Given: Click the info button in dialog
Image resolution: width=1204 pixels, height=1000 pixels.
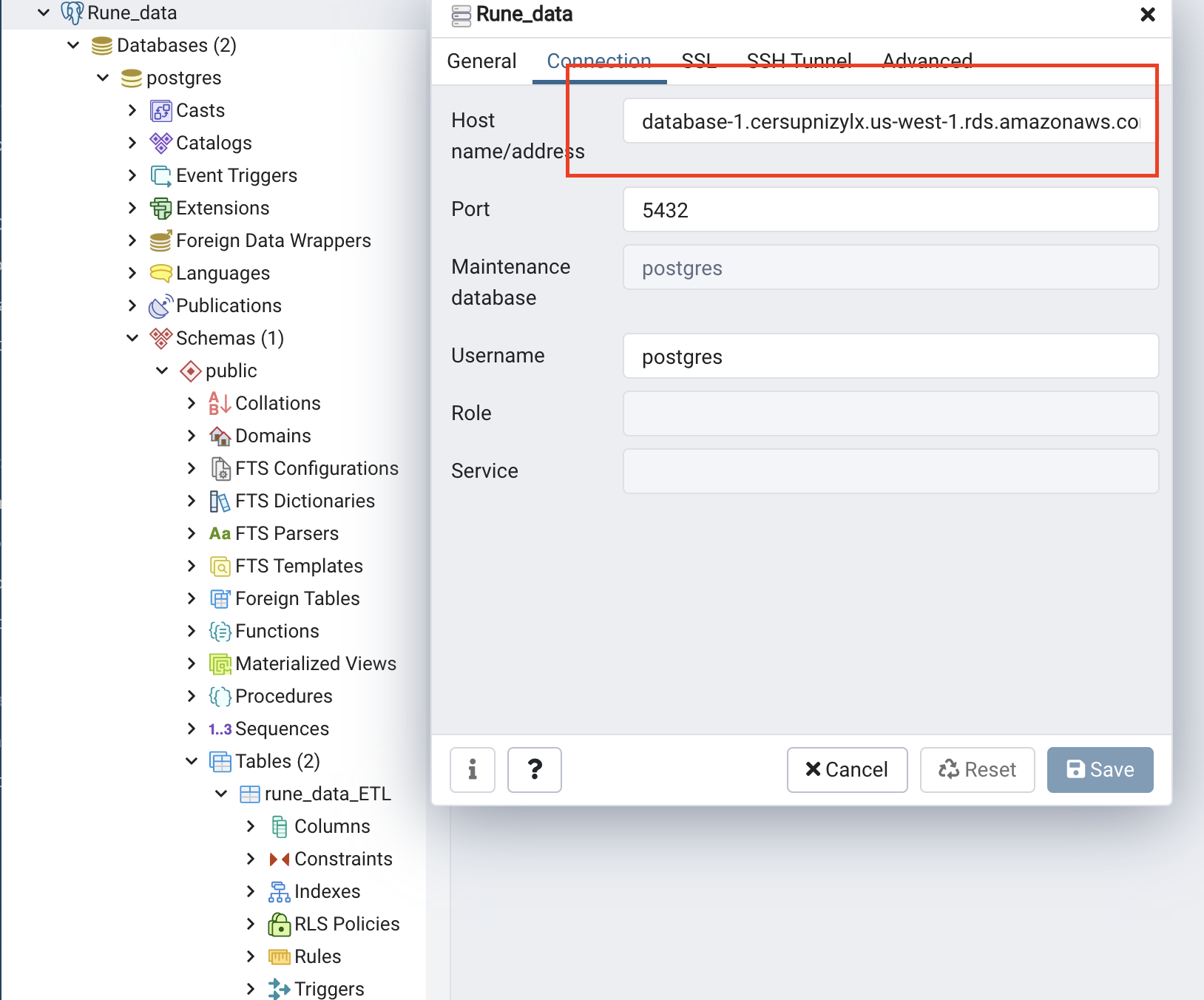Looking at the screenshot, I should click(x=473, y=770).
